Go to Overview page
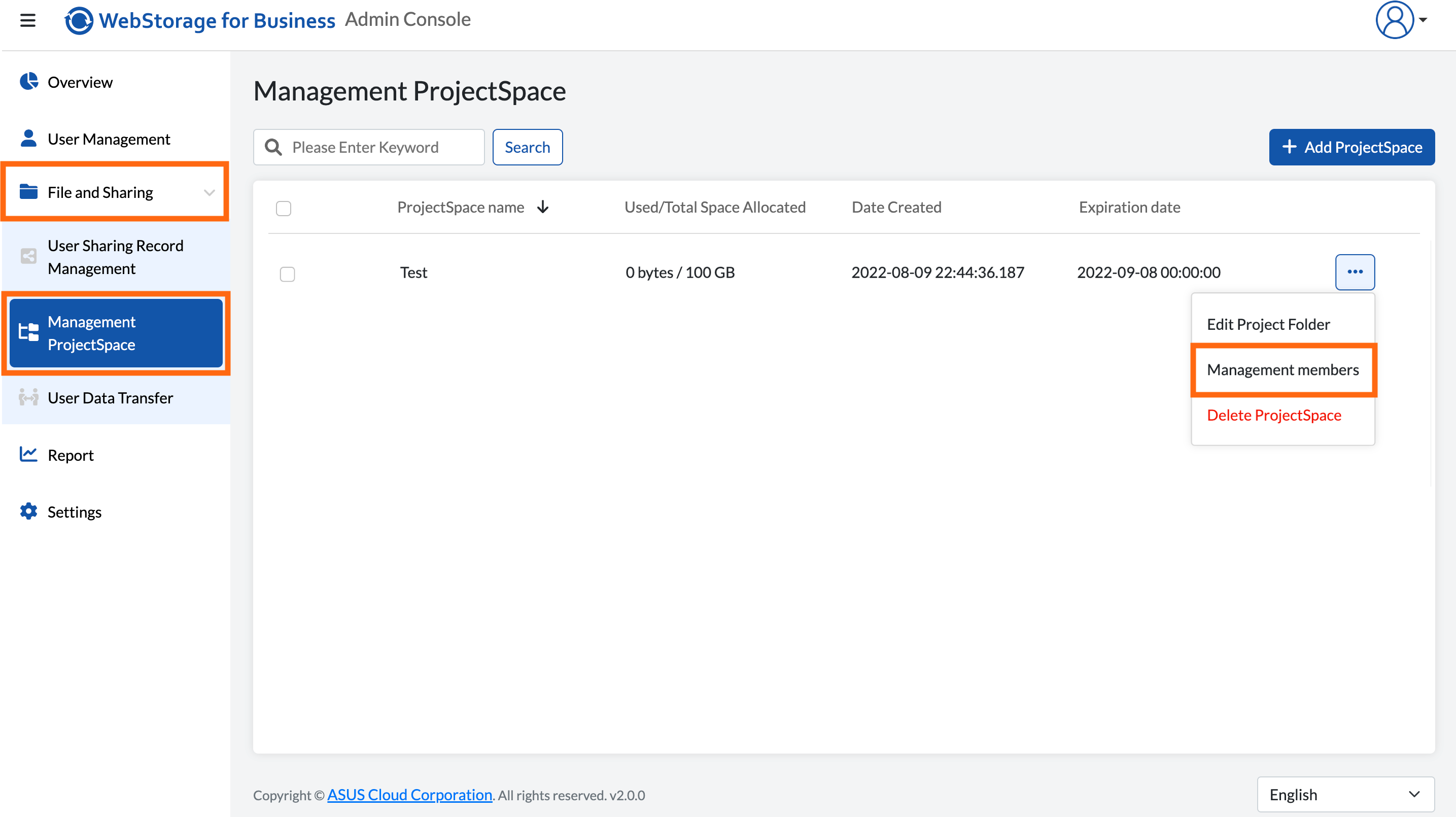1456x817 pixels. click(80, 82)
